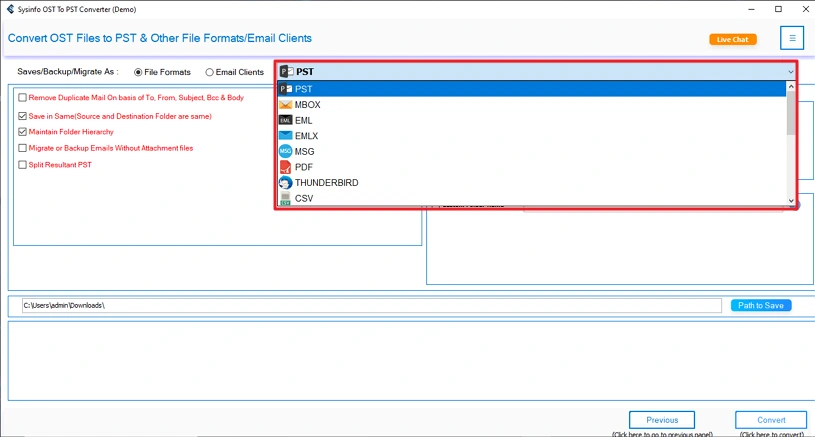The image size is (815, 437).
Task: Click the Sysinfo app logo in title bar
Action: click(10, 9)
